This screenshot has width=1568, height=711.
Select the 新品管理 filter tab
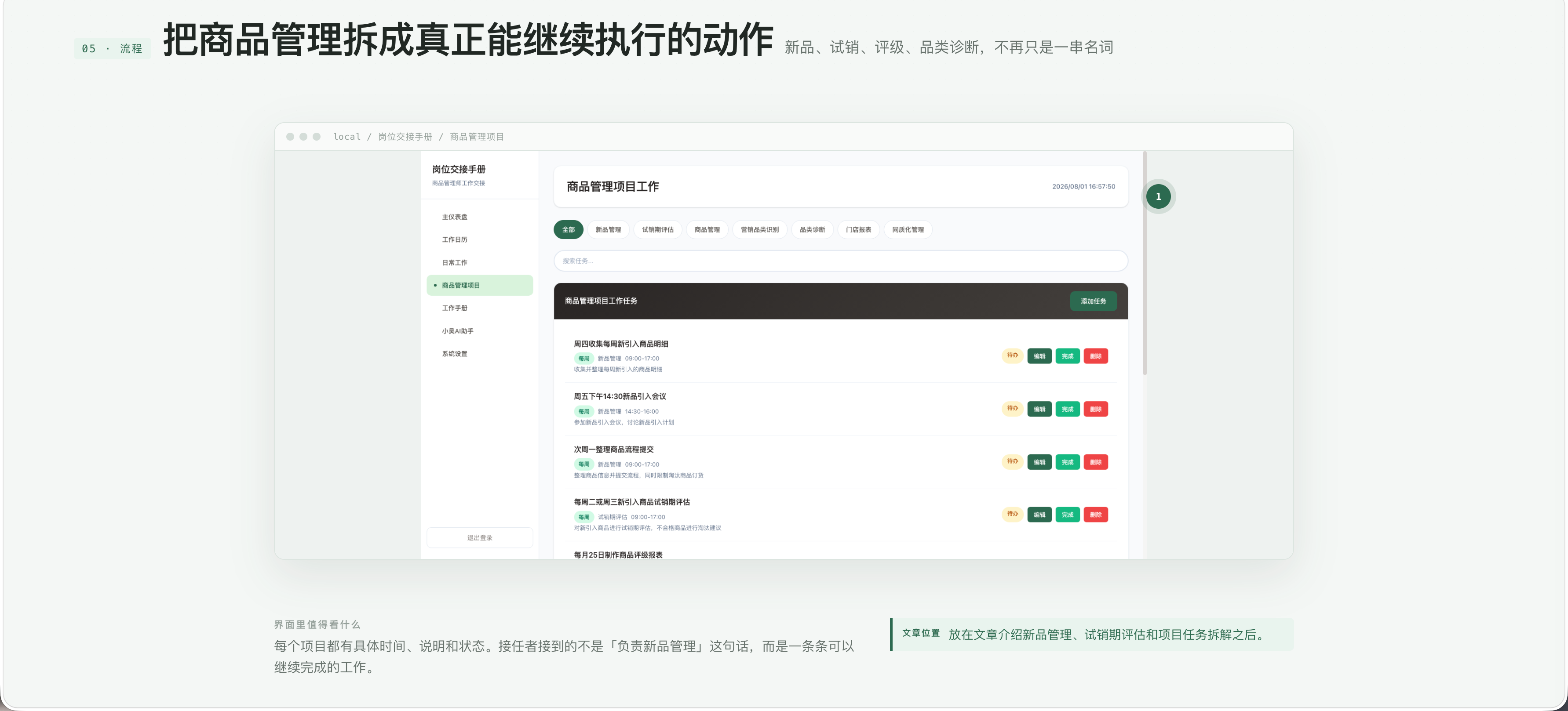tap(608, 229)
